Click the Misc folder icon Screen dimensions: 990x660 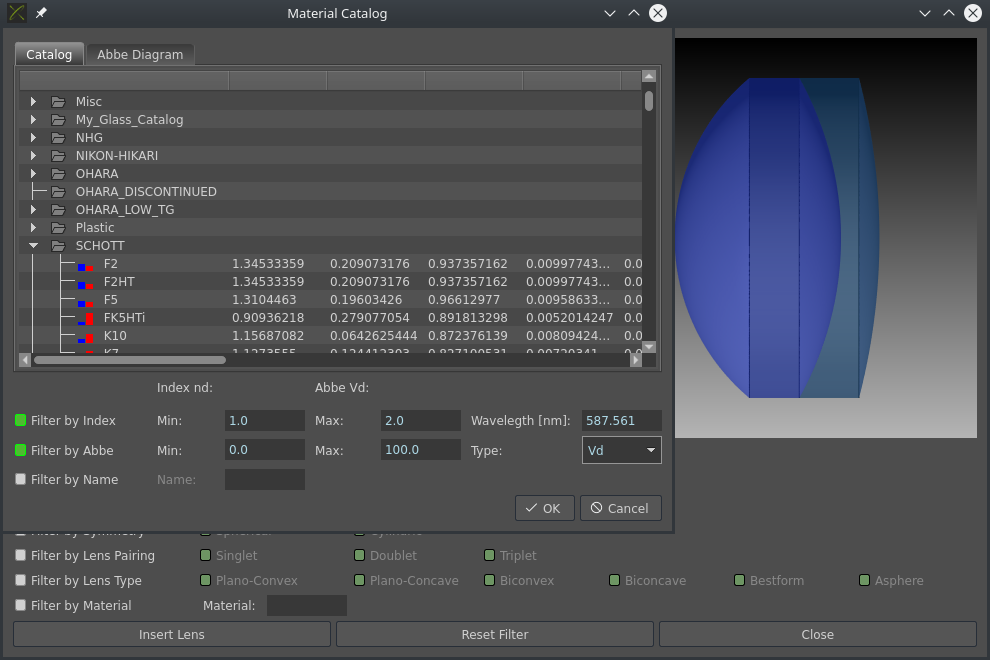[x=59, y=102]
